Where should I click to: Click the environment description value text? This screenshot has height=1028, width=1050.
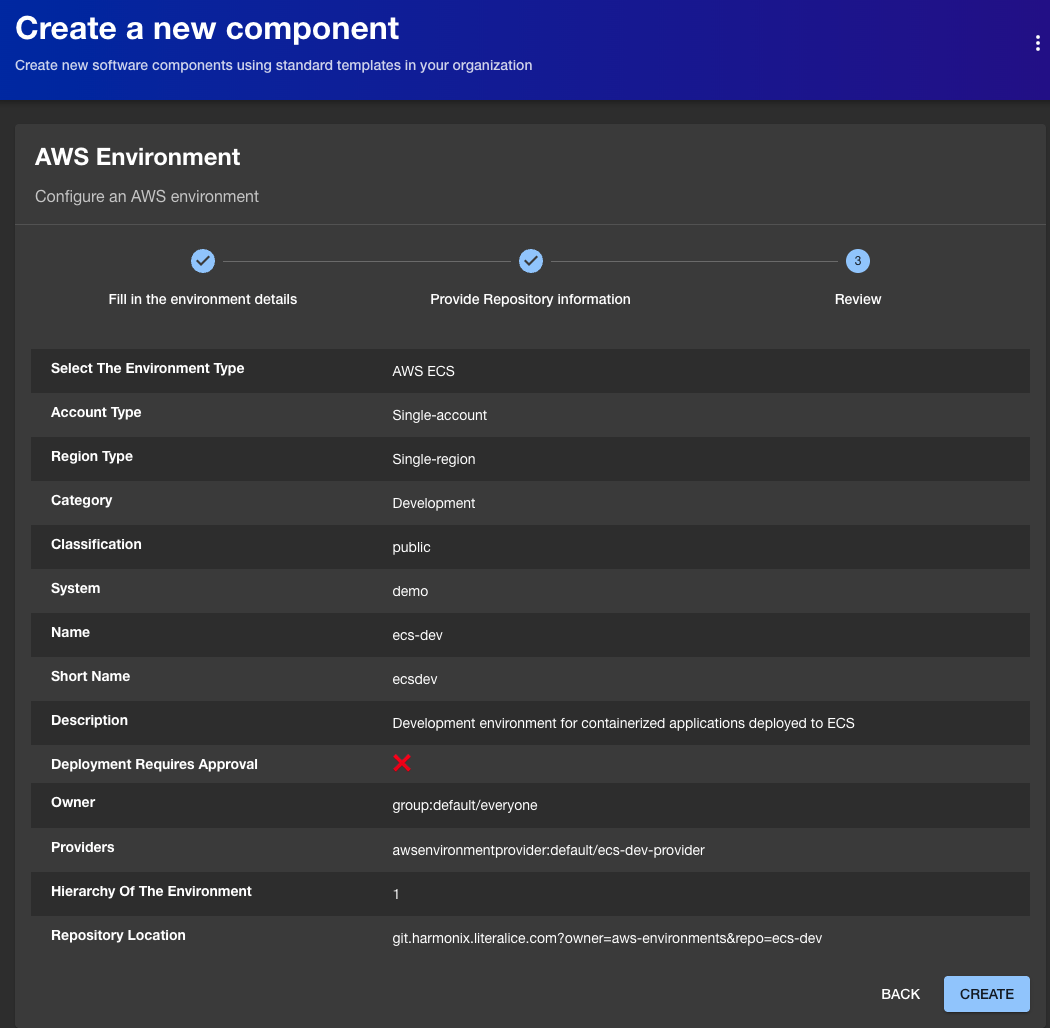[623, 723]
